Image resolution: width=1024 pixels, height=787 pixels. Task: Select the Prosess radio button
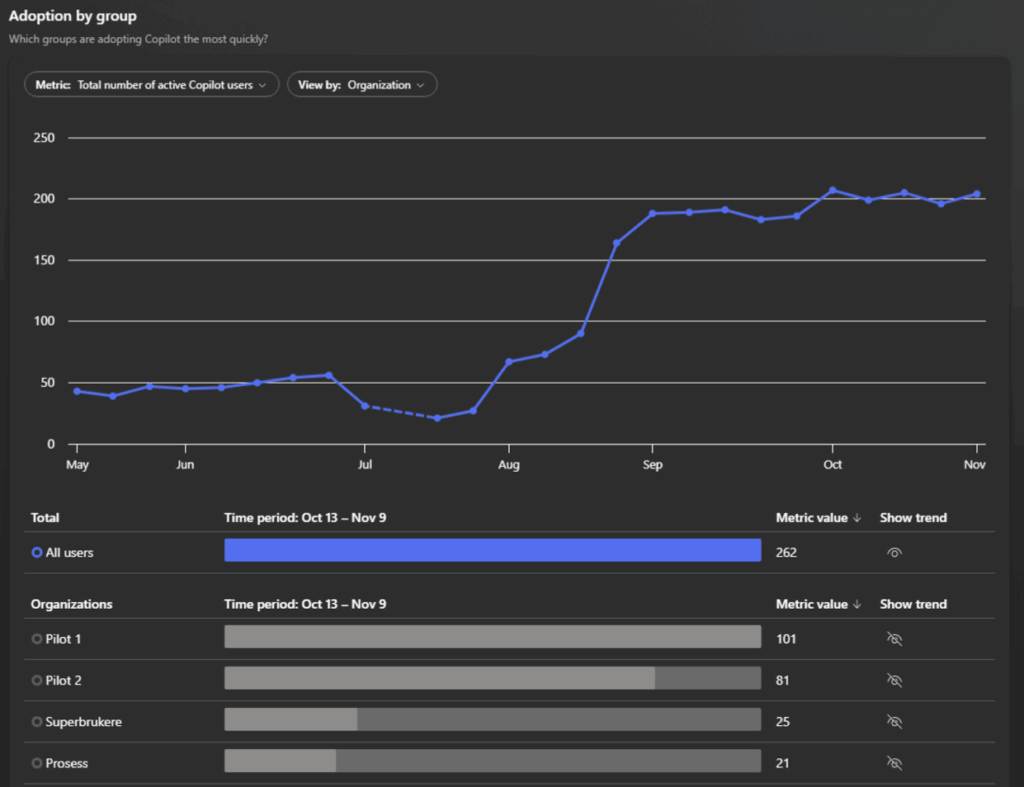pos(37,764)
